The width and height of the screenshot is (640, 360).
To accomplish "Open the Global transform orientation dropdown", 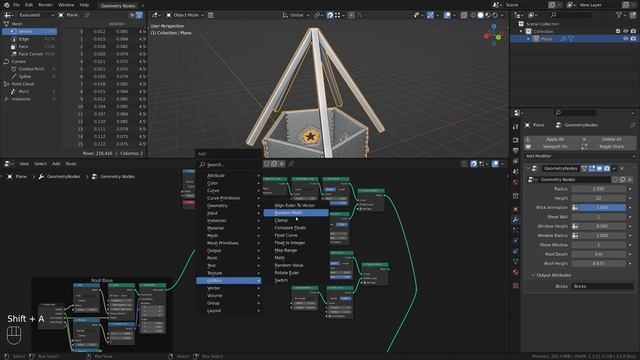I will [x=296, y=15].
